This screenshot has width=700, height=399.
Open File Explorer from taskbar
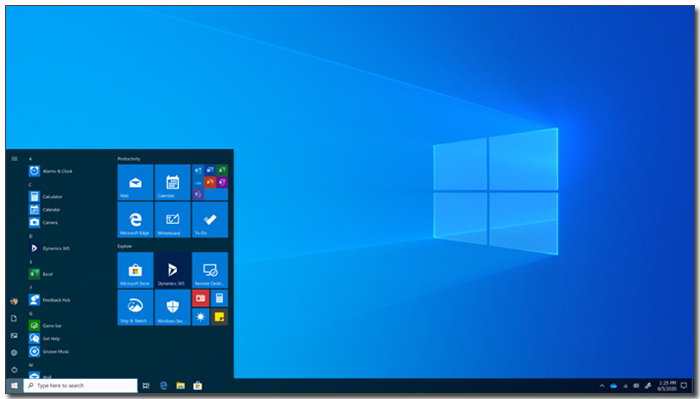pos(180,386)
